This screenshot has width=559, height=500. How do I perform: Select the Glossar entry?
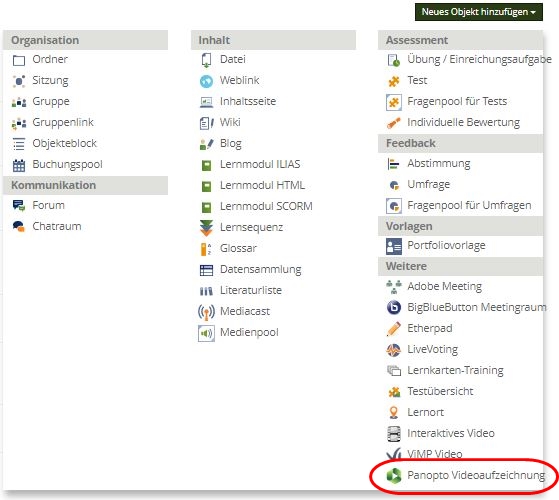(238, 248)
